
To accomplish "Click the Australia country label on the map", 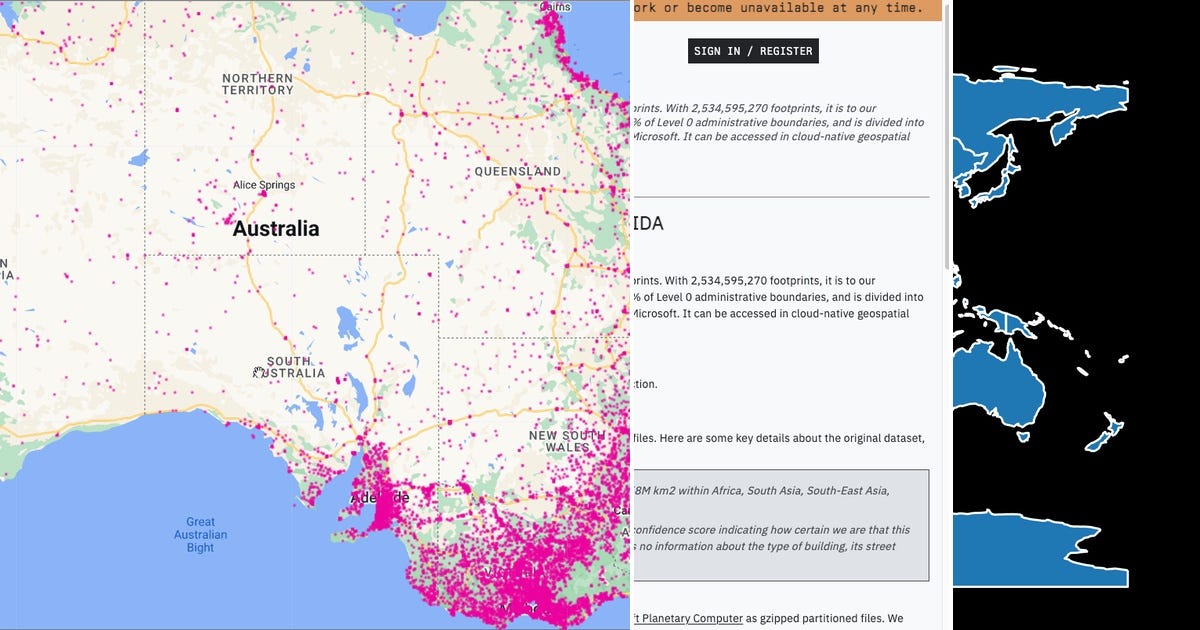I will point(275,228).
